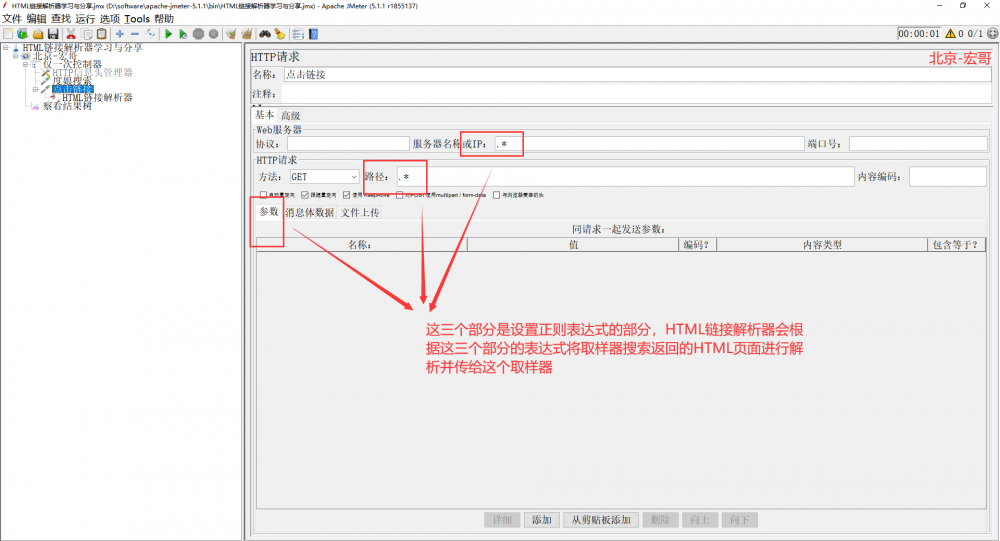
Task: Open the Tools menu
Action: (136, 19)
